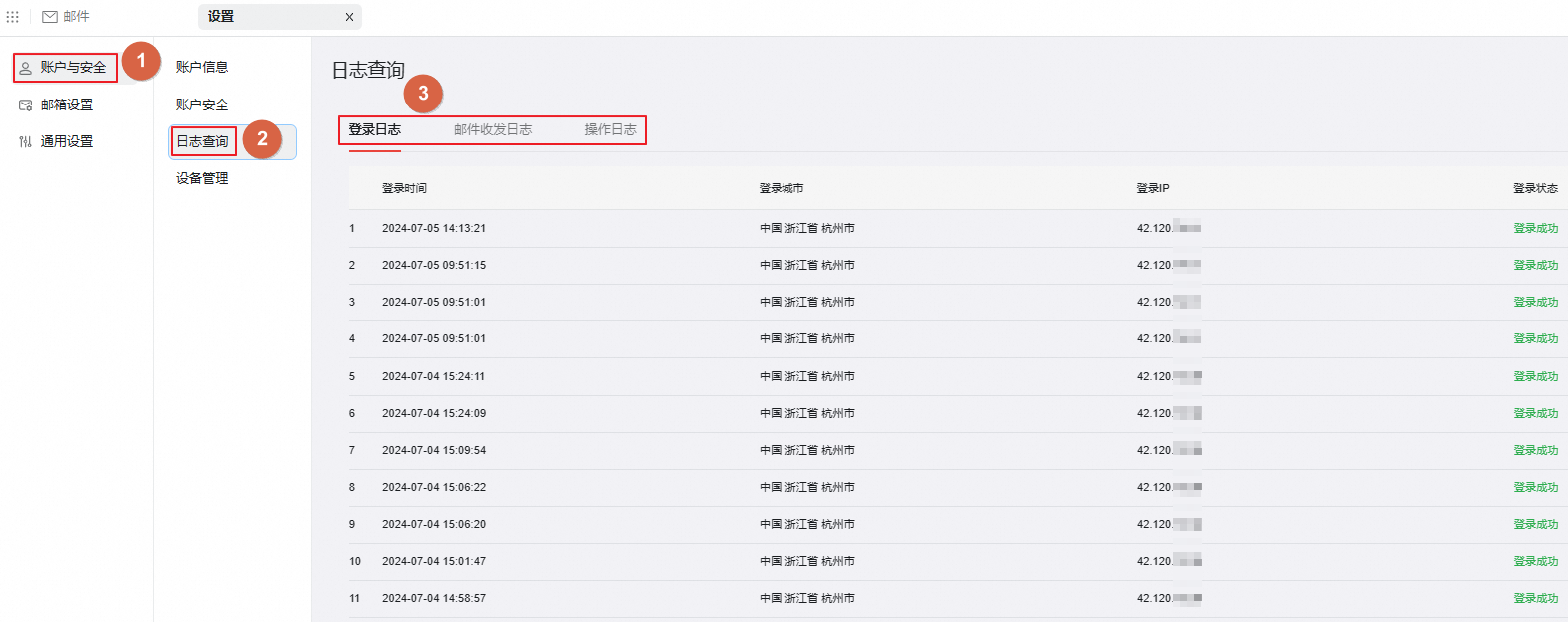Close the 设置 tab
This screenshot has height=622, width=1568.
(x=349, y=17)
